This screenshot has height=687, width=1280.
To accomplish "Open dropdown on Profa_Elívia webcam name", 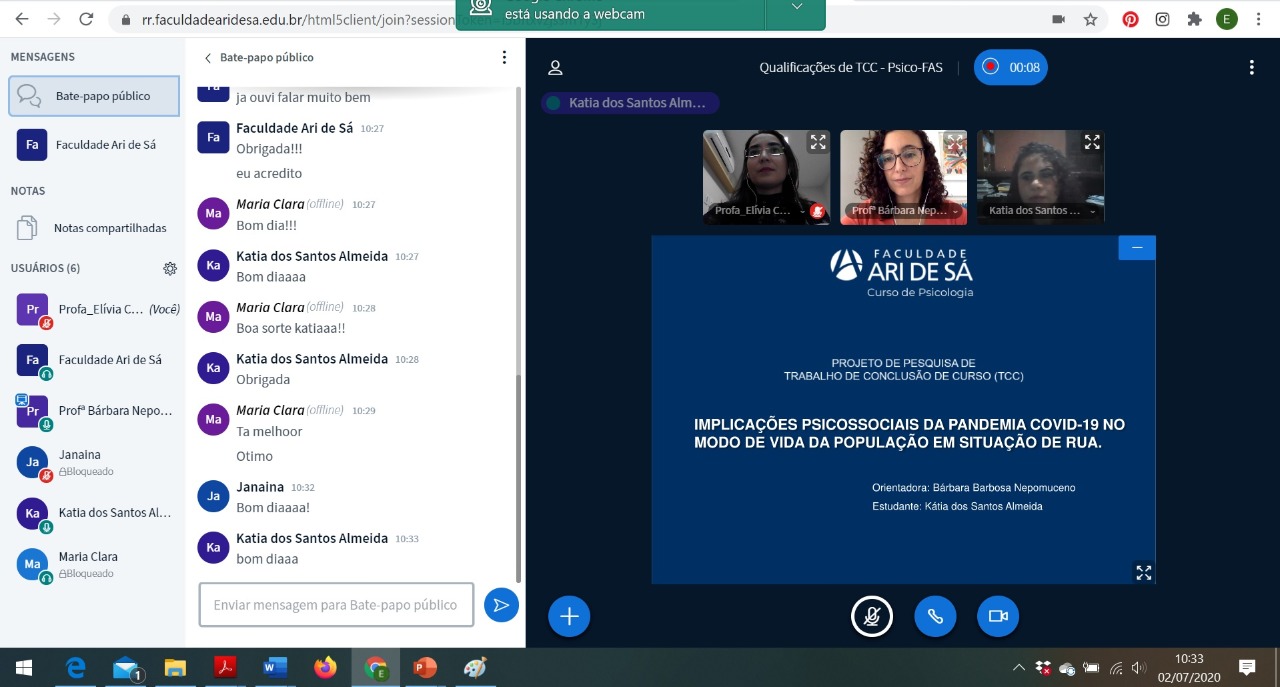I will coord(757,211).
